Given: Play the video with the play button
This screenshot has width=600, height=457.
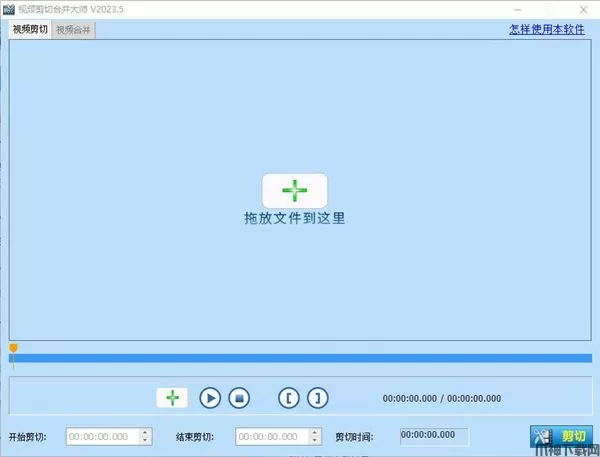Looking at the screenshot, I should 210,398.
